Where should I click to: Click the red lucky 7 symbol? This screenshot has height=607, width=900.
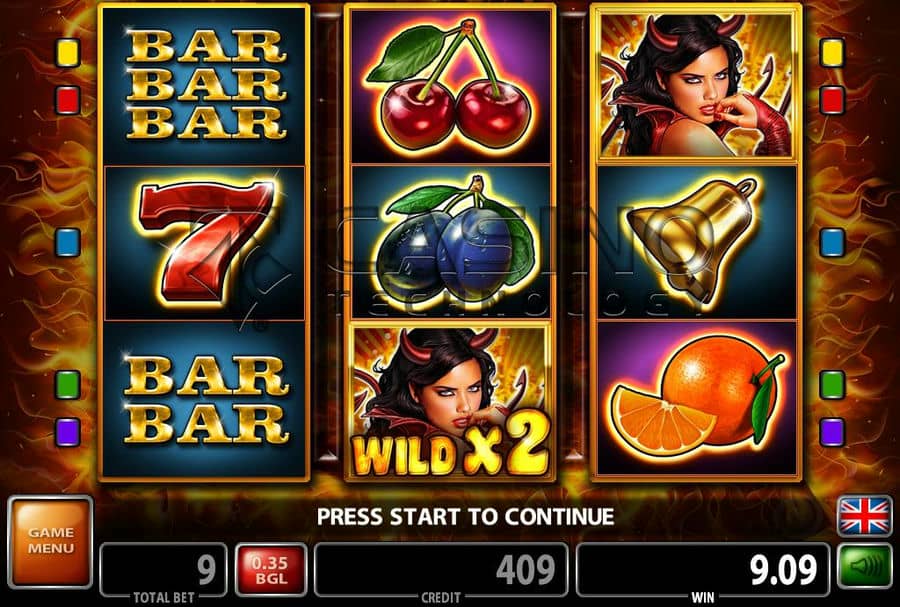click(205, 242)
